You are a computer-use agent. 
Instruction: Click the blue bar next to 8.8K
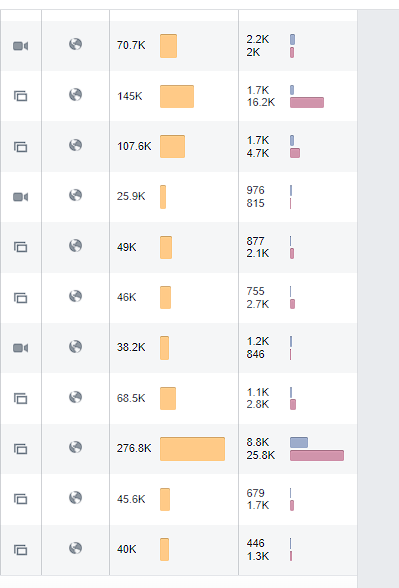click(x=299, y=442)
